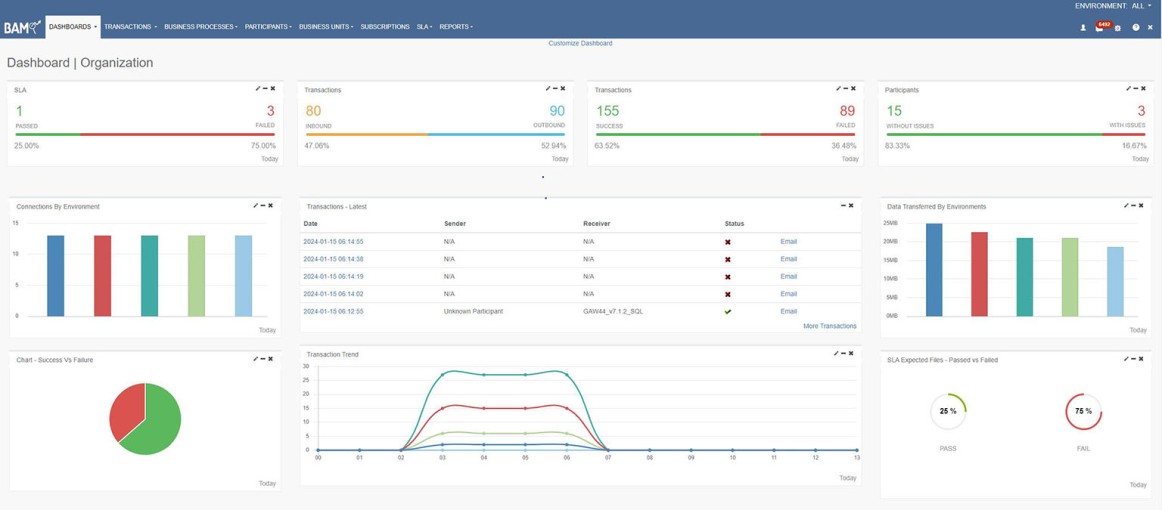1162x510 pixels.
Task: Minimize the Connections By Environment widget
Action: pos(263,206)
